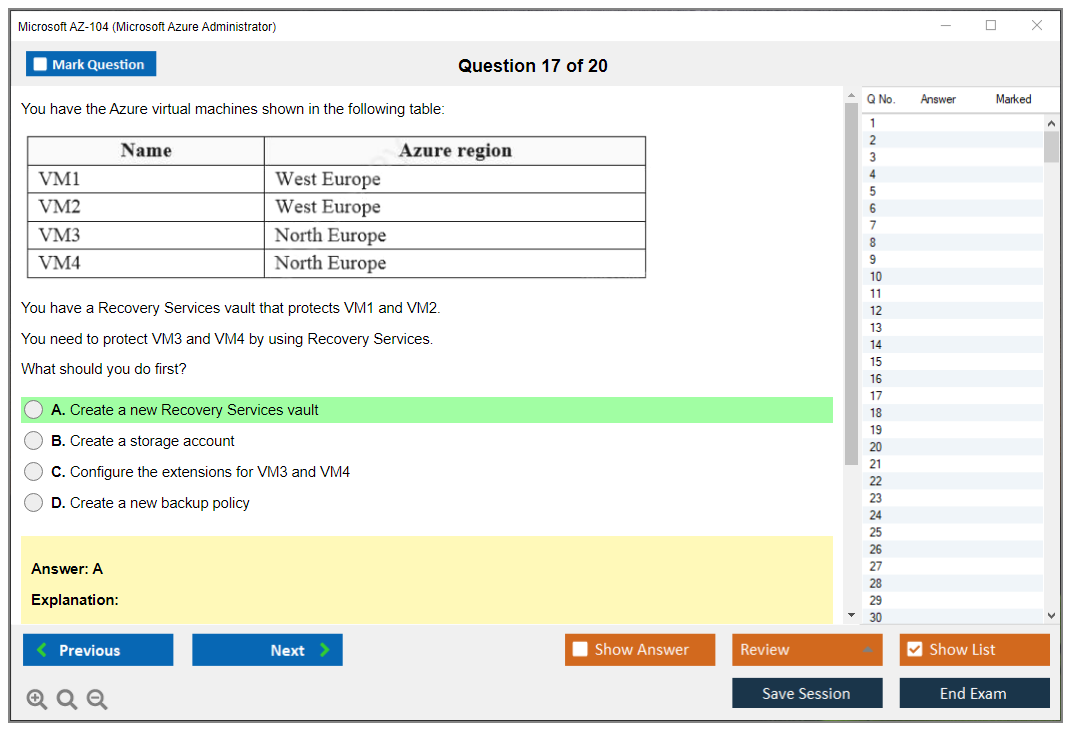Click the Previous button
Screen dimensions: 1075x735
click(97, 650)
